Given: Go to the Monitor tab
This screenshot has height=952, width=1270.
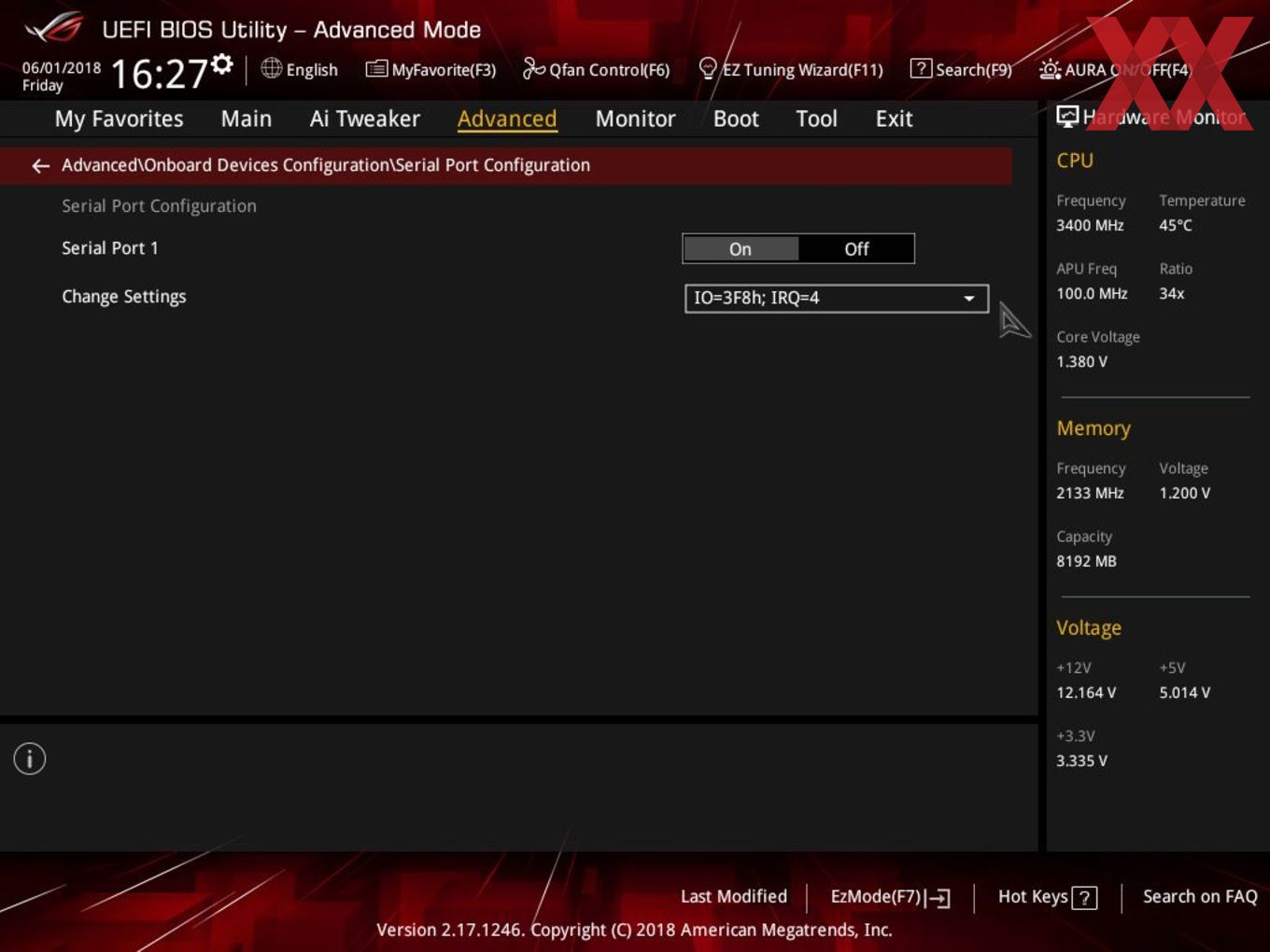Looking at the screenshot, I should click(x=635, y=119).
